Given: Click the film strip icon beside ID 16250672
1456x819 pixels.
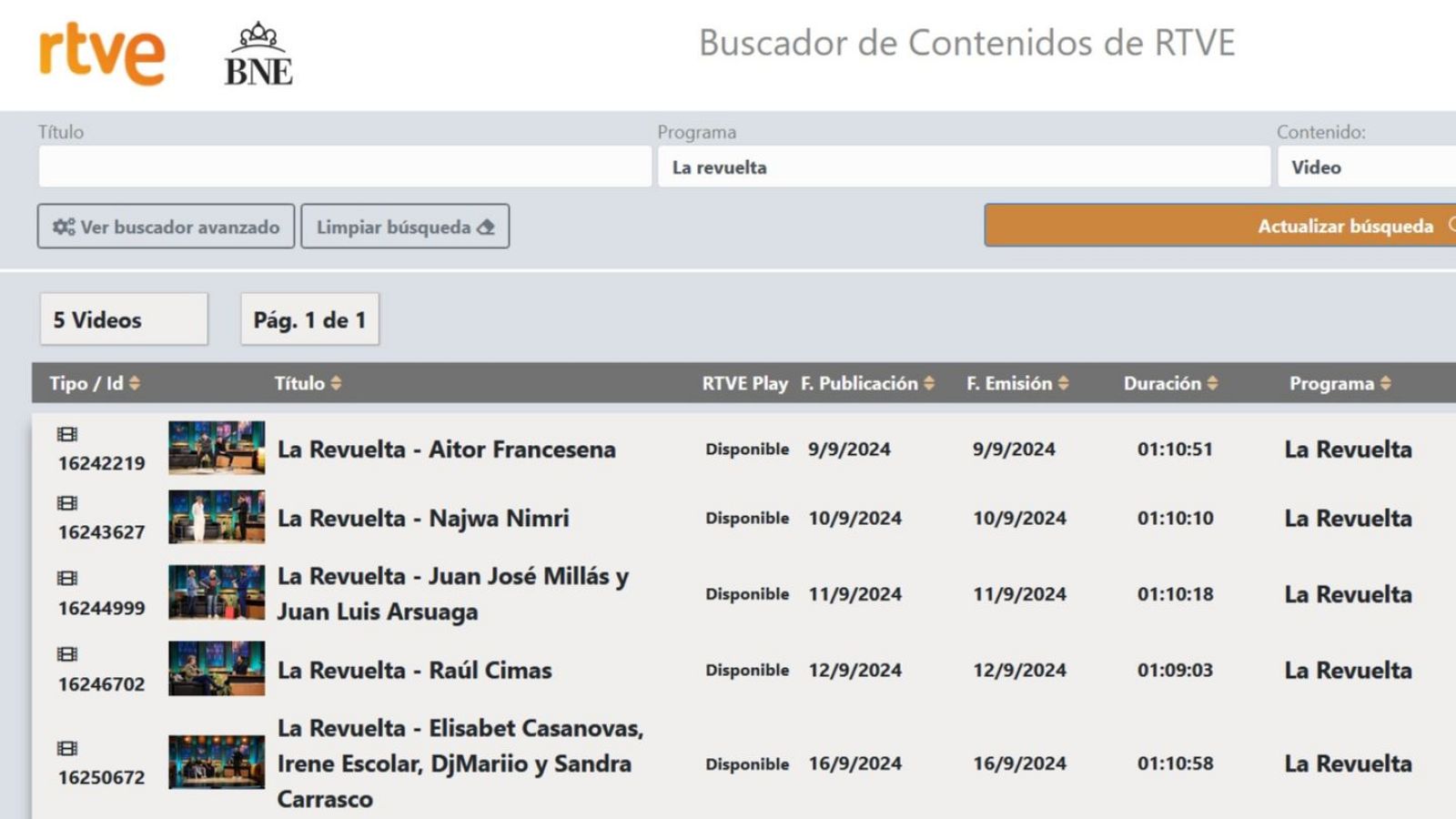Looking at the screenshot, I should [66, 747].
